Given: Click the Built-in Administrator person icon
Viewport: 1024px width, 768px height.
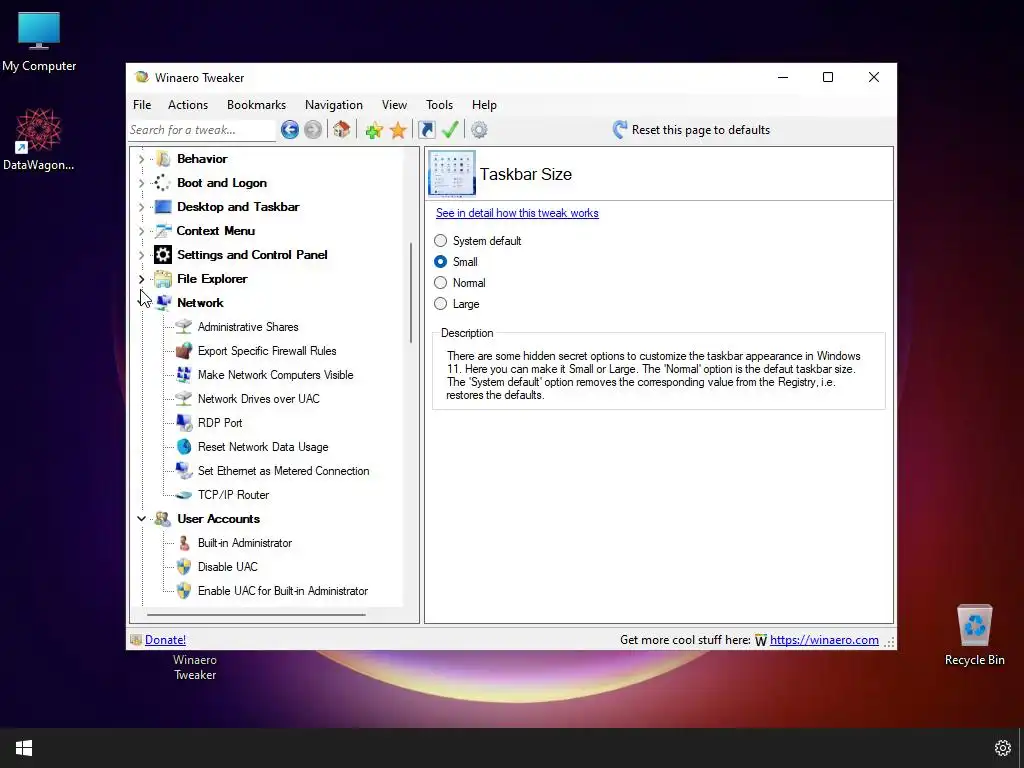Looking at the screenshot, I should (x=184, y=543).
